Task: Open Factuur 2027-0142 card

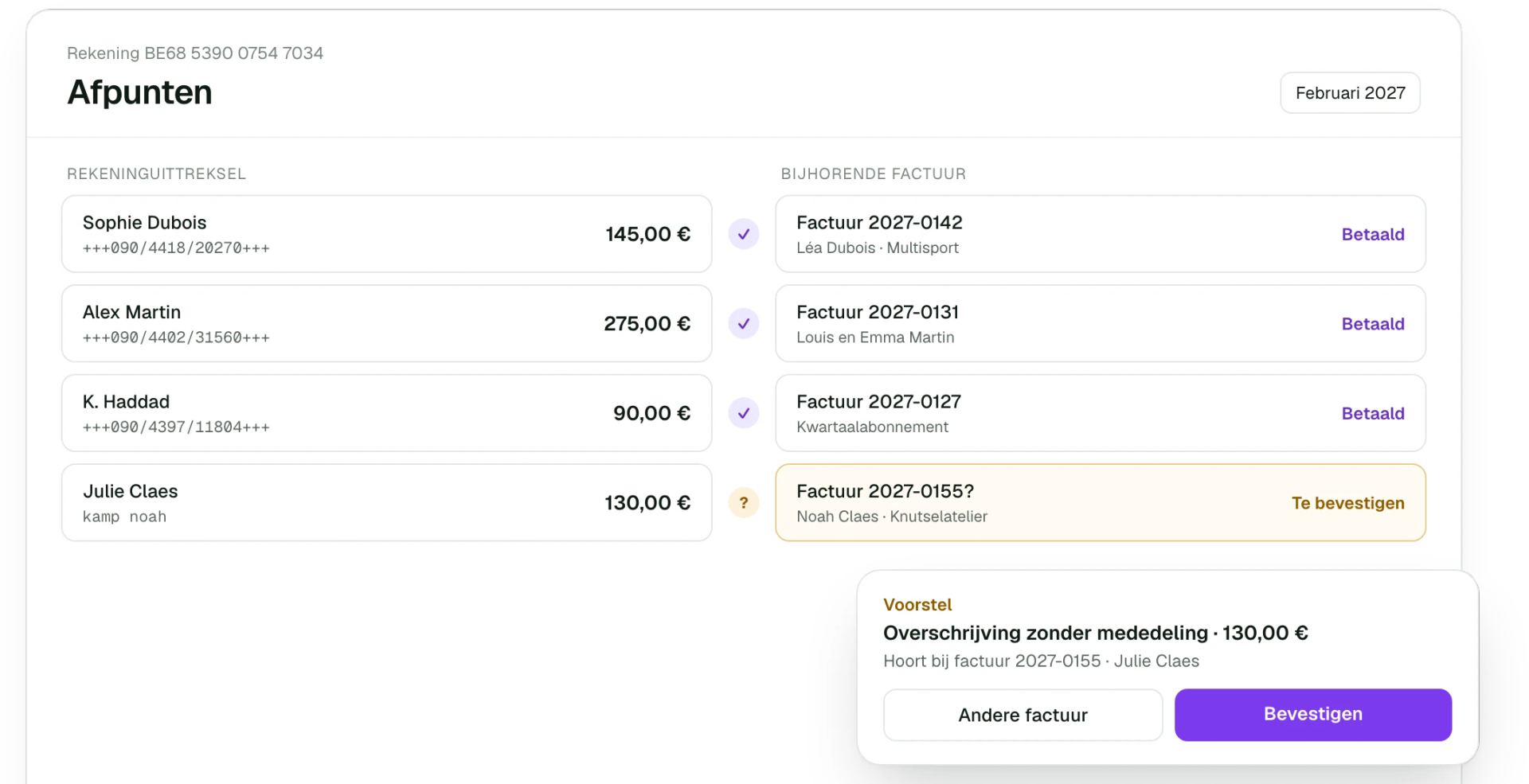Action: pos(1100,234)
